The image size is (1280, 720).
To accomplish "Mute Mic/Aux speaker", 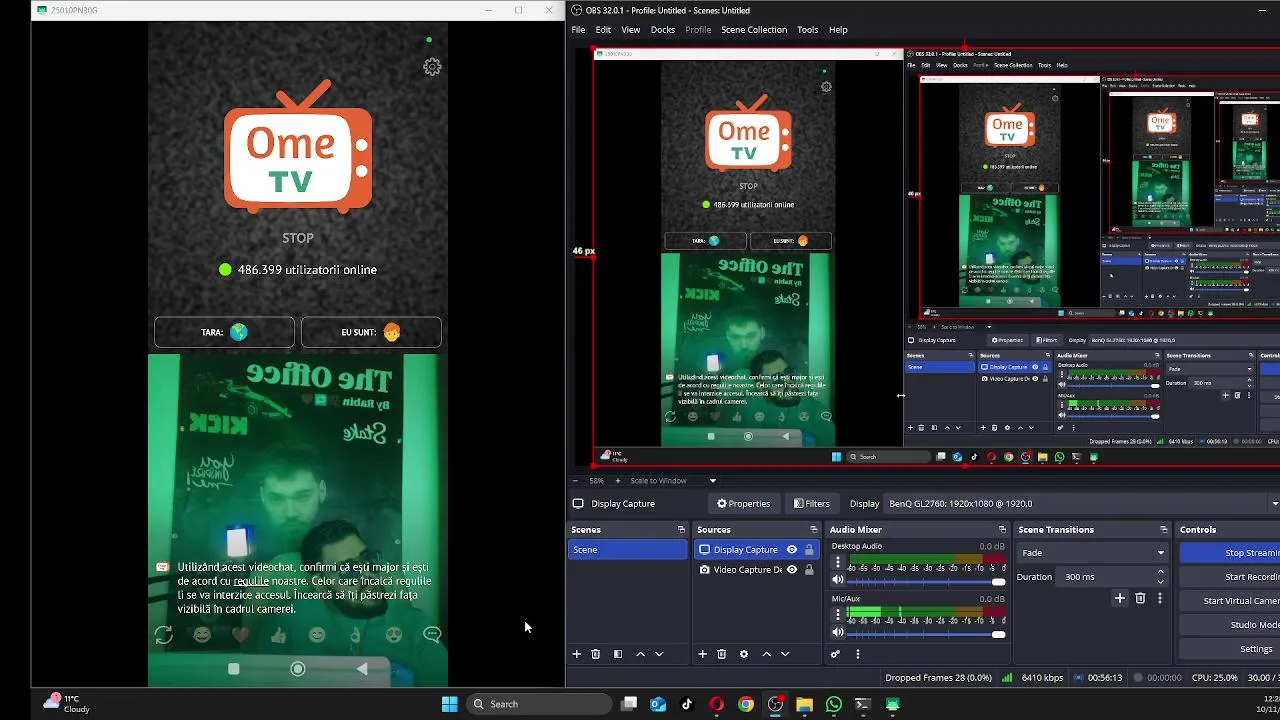I will point(838,632).
